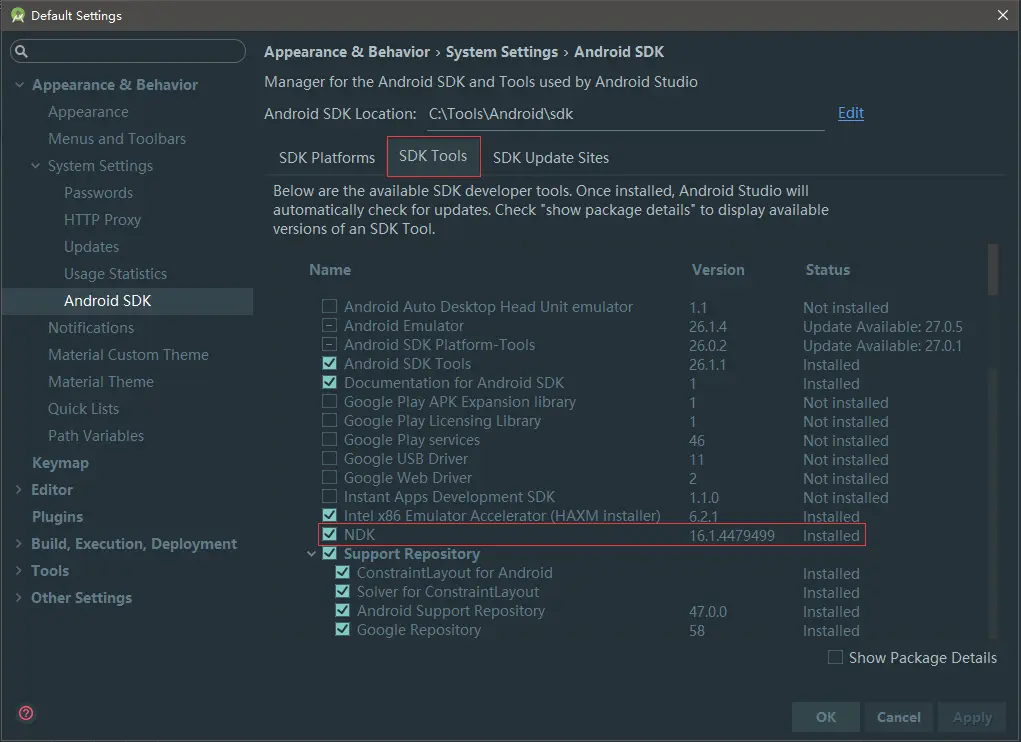Screen dimensions: 1021x742
Task: Open Notifications settings
Action: (x=91, y=328)
